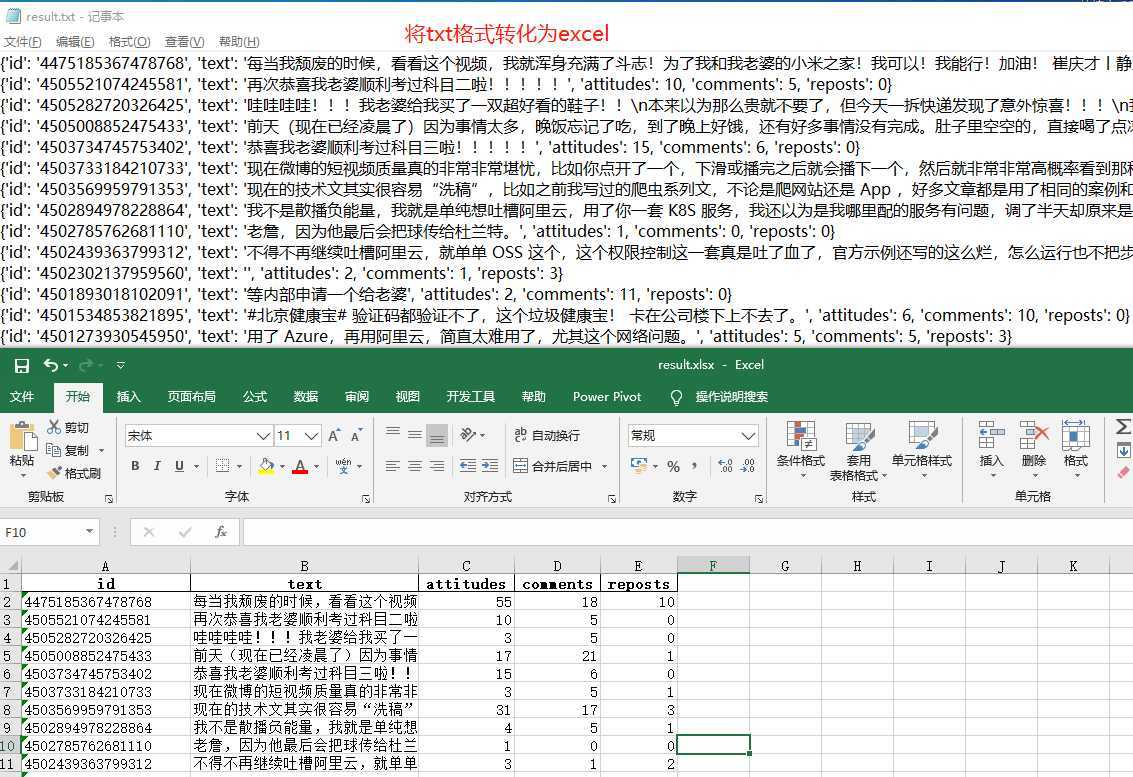The image size is (1133, 777).
Task: Apply Percent Style icon
Action: [x=673, y=466]
